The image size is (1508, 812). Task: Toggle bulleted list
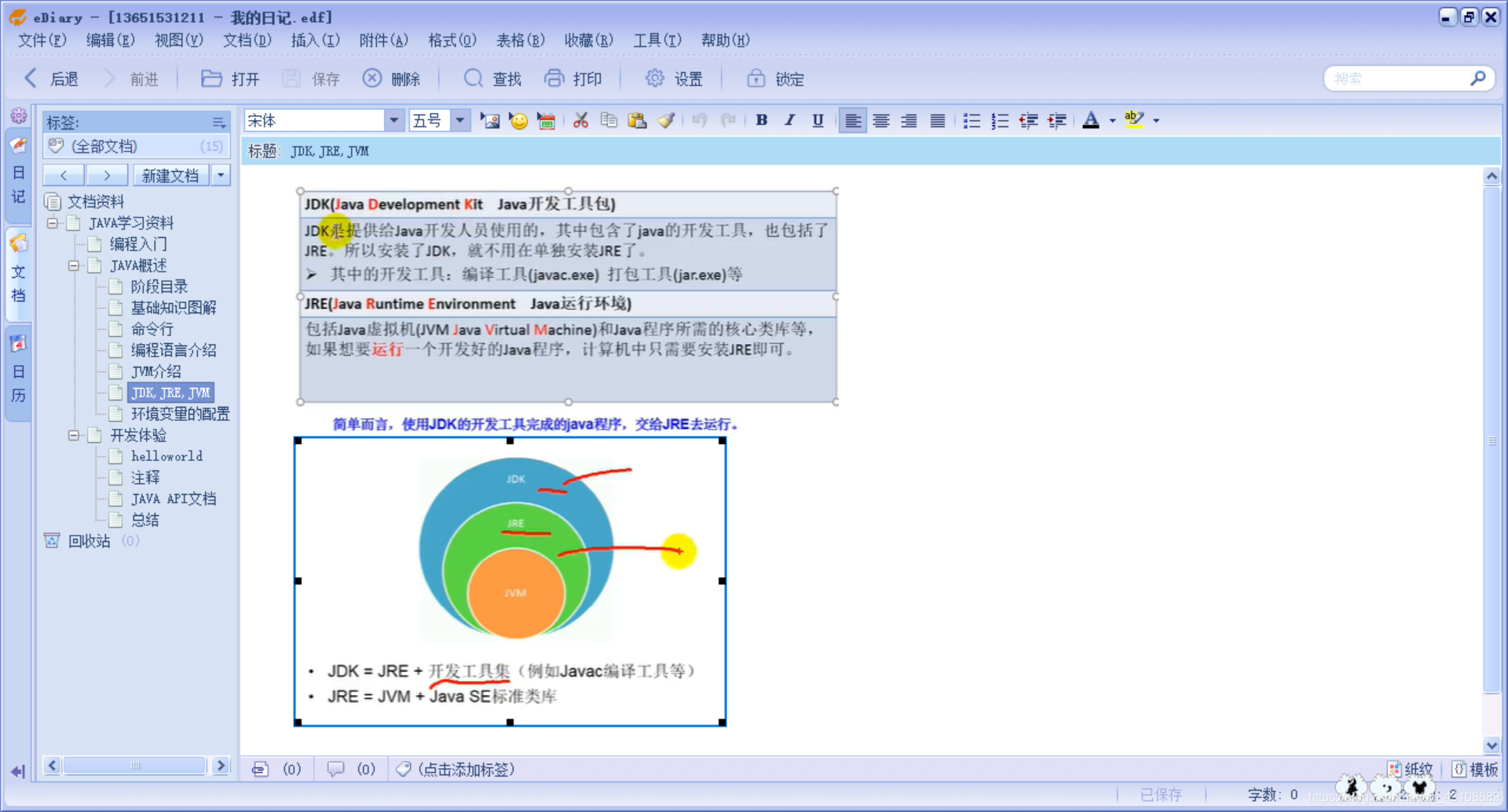click(x=972, y=120)
